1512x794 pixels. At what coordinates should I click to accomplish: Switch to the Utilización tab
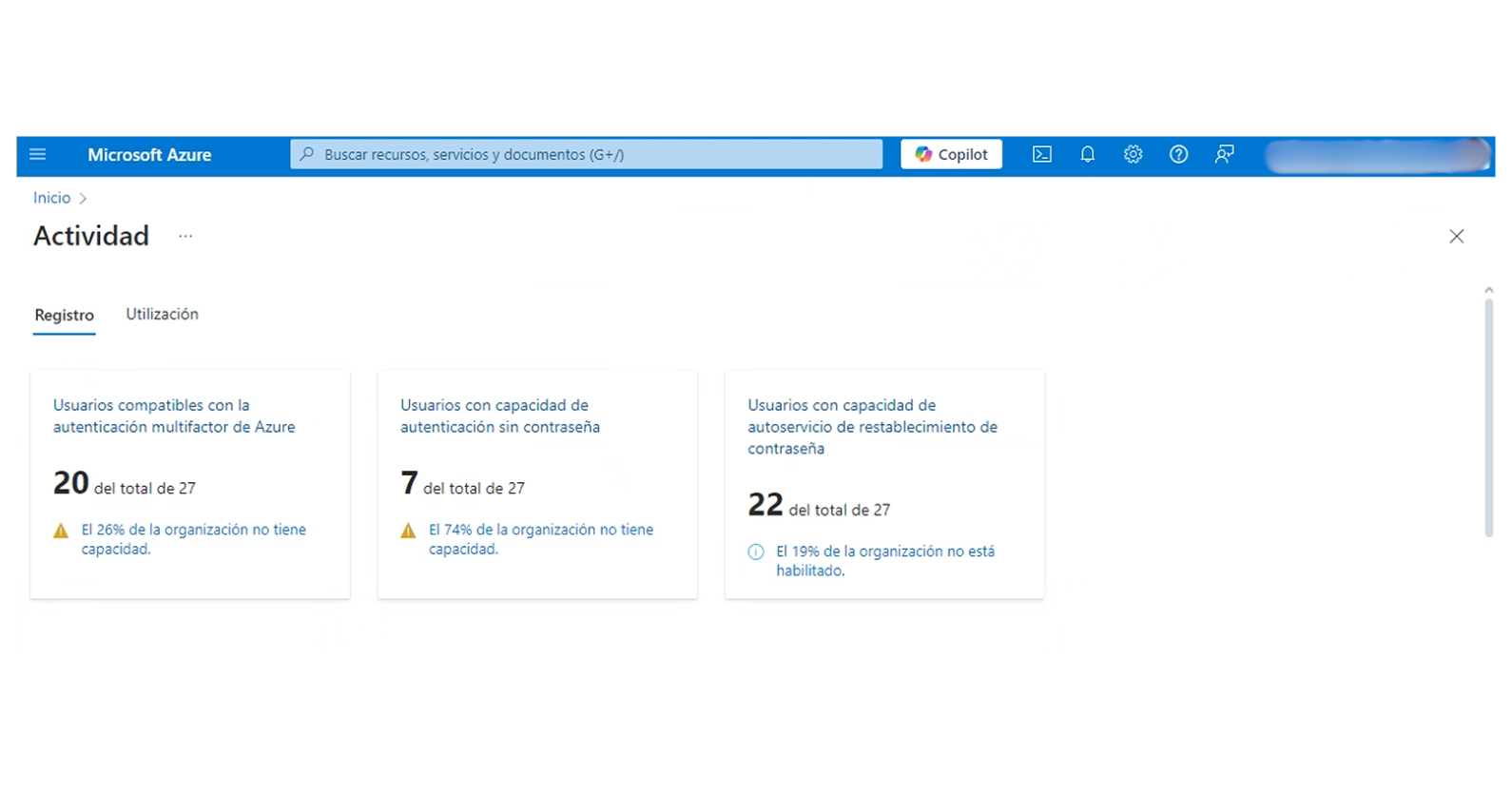tap(162, 314)
